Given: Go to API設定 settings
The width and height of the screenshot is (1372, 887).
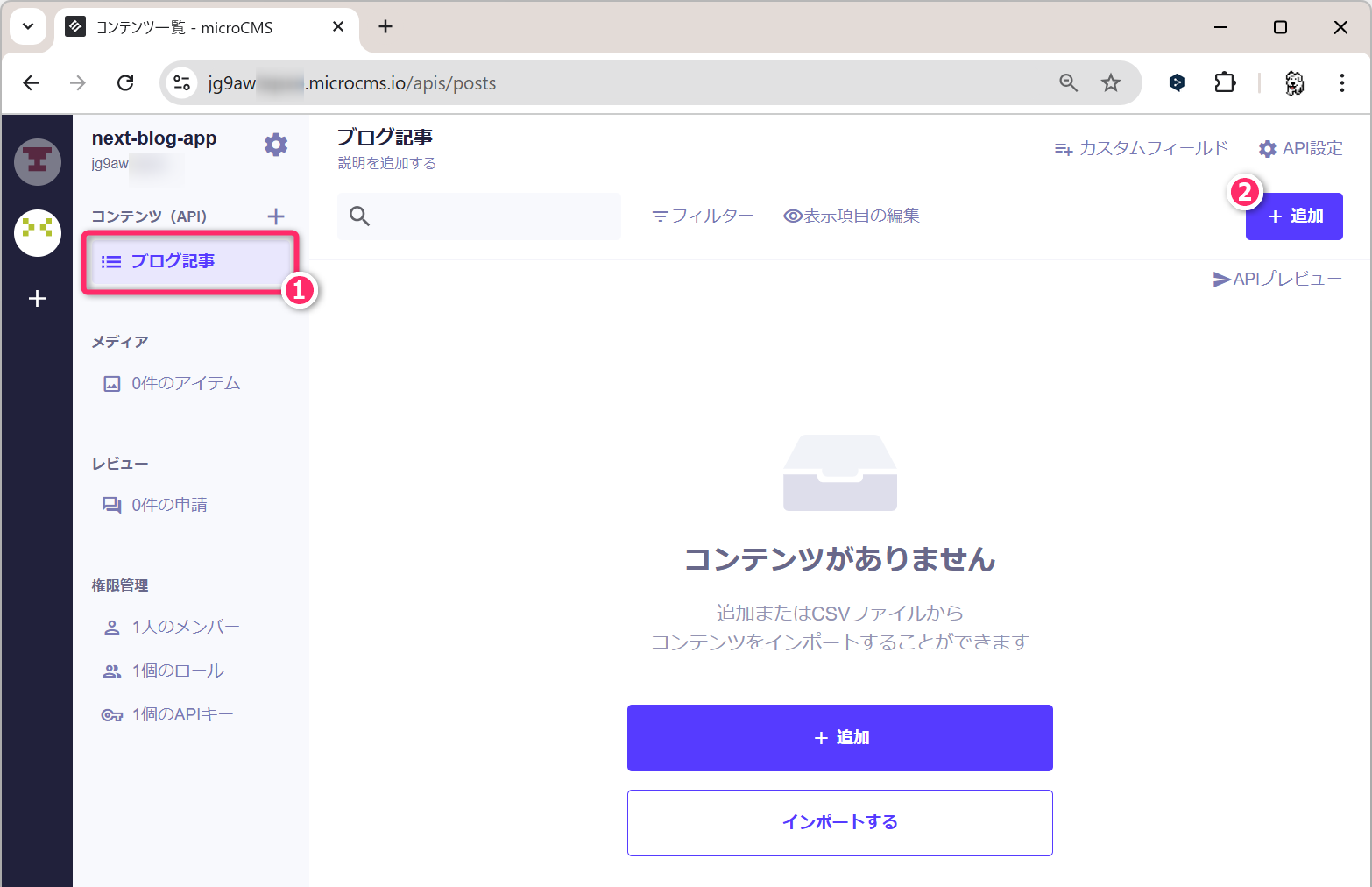Looking at the screenshot, I should [1301, 148].
